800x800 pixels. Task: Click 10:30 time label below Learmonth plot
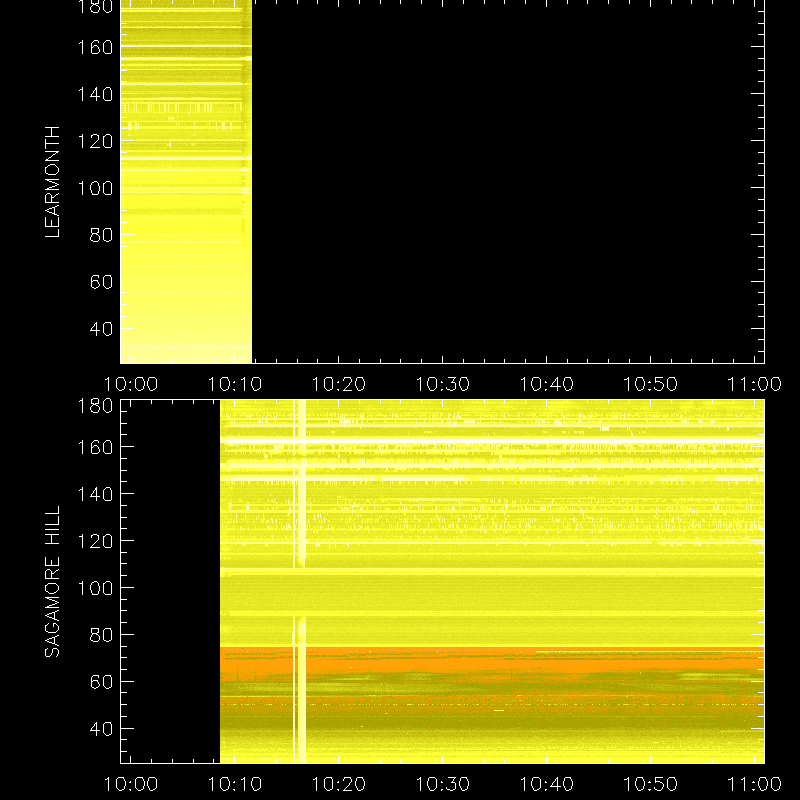(442, 384)
